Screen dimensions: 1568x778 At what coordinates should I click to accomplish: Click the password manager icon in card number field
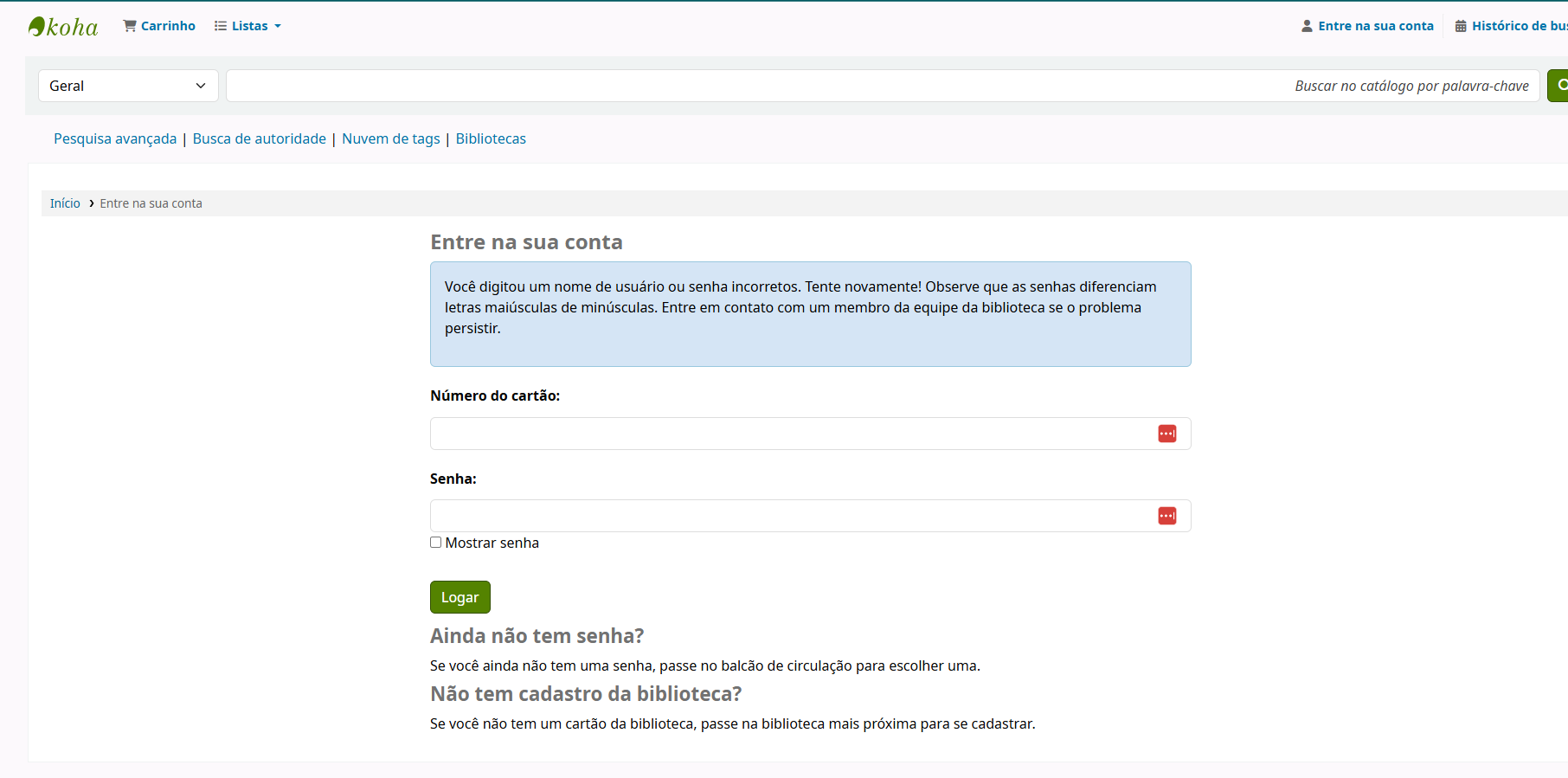tap(1166, 434)
